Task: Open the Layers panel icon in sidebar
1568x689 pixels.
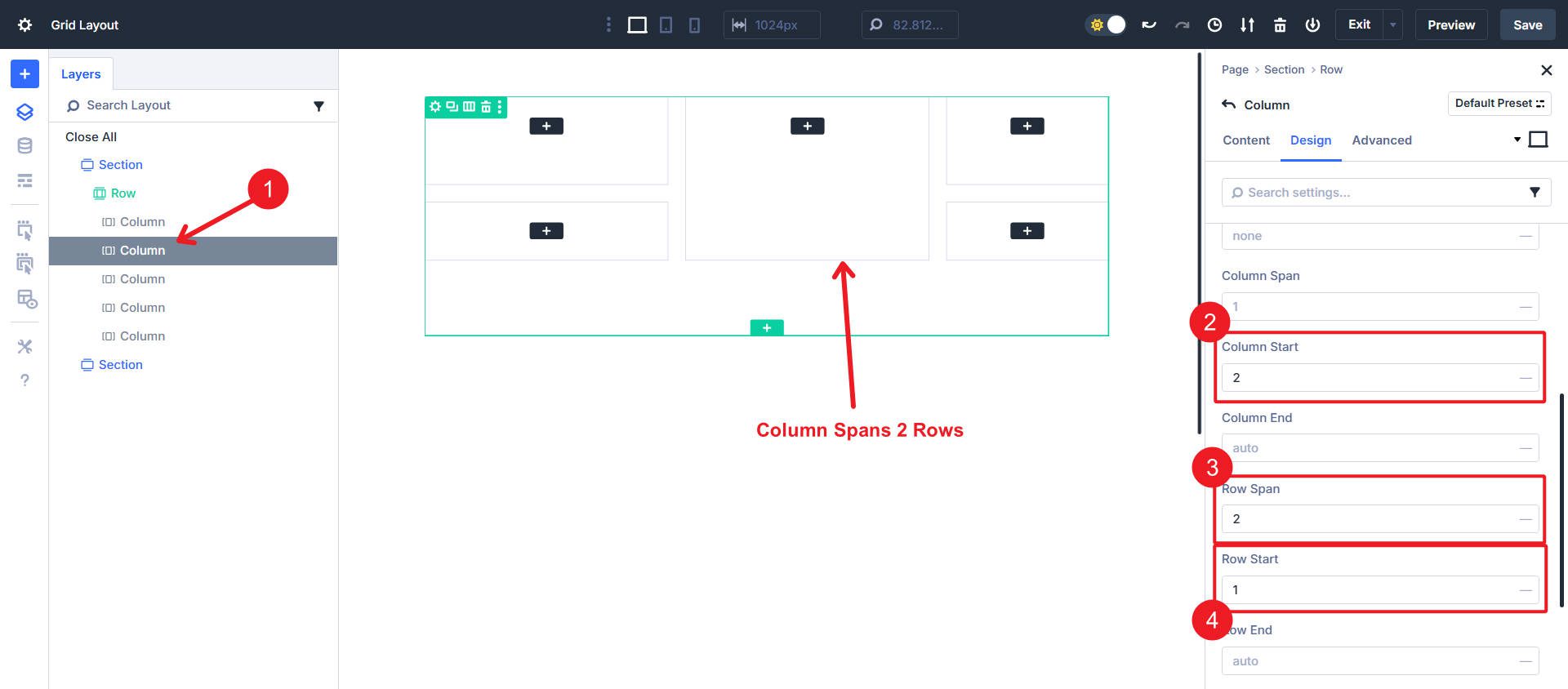Action: click(24, 112)
